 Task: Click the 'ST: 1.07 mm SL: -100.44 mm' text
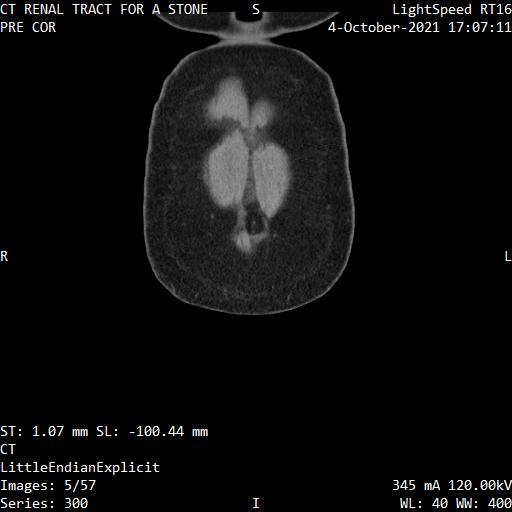[104, 432]
